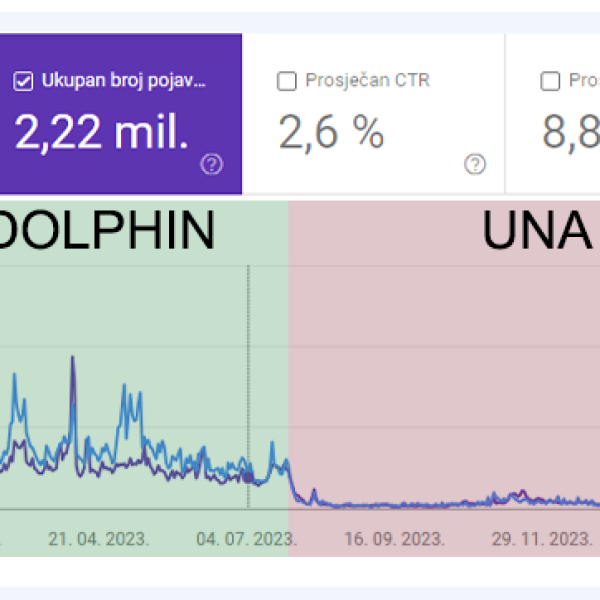Viewport: 600px width, 600px height.
Task: Click the 21. 04. 2023. axis date
Action: pos(99,539)
